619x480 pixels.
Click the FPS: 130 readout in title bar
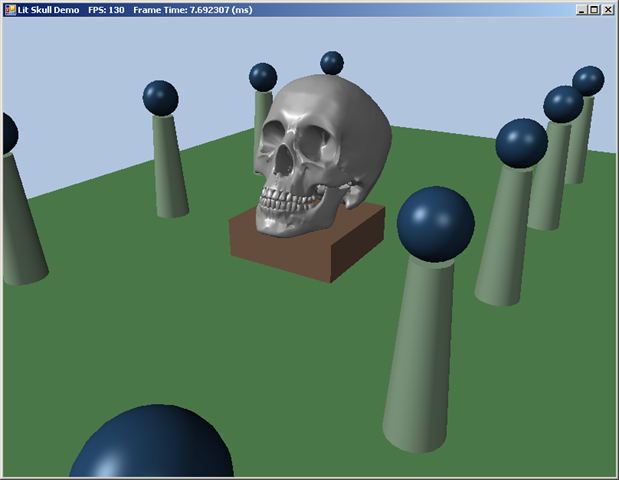106,9
